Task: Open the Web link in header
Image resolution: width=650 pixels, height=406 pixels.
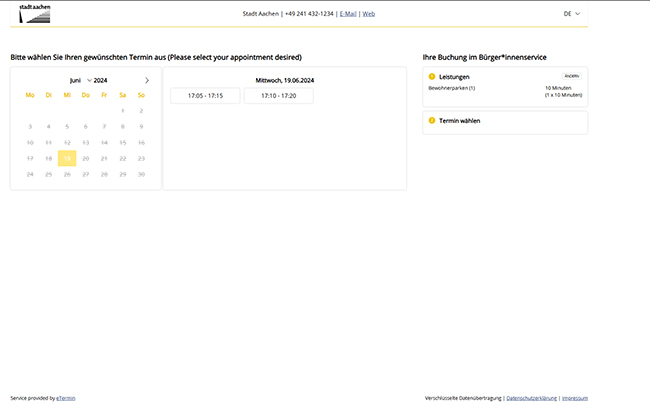Action: tap(369, 14)
